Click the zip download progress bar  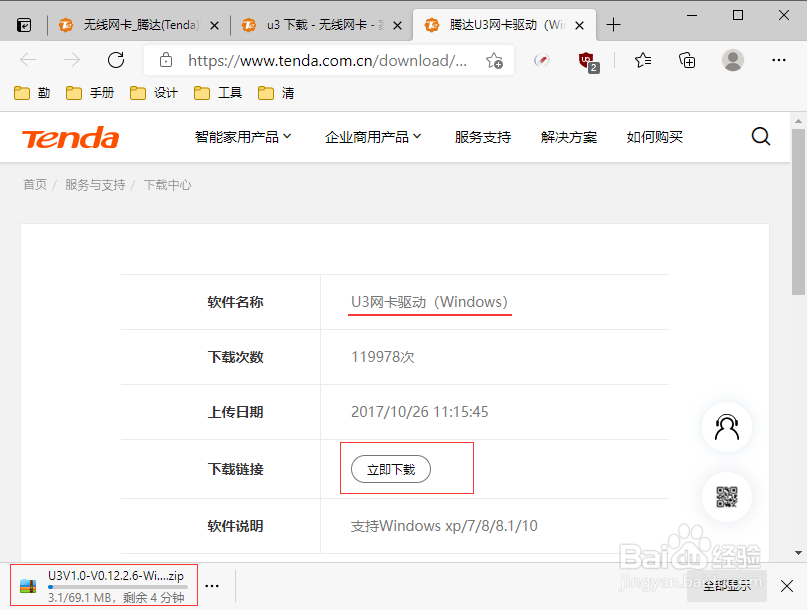[x=118, y=587]
